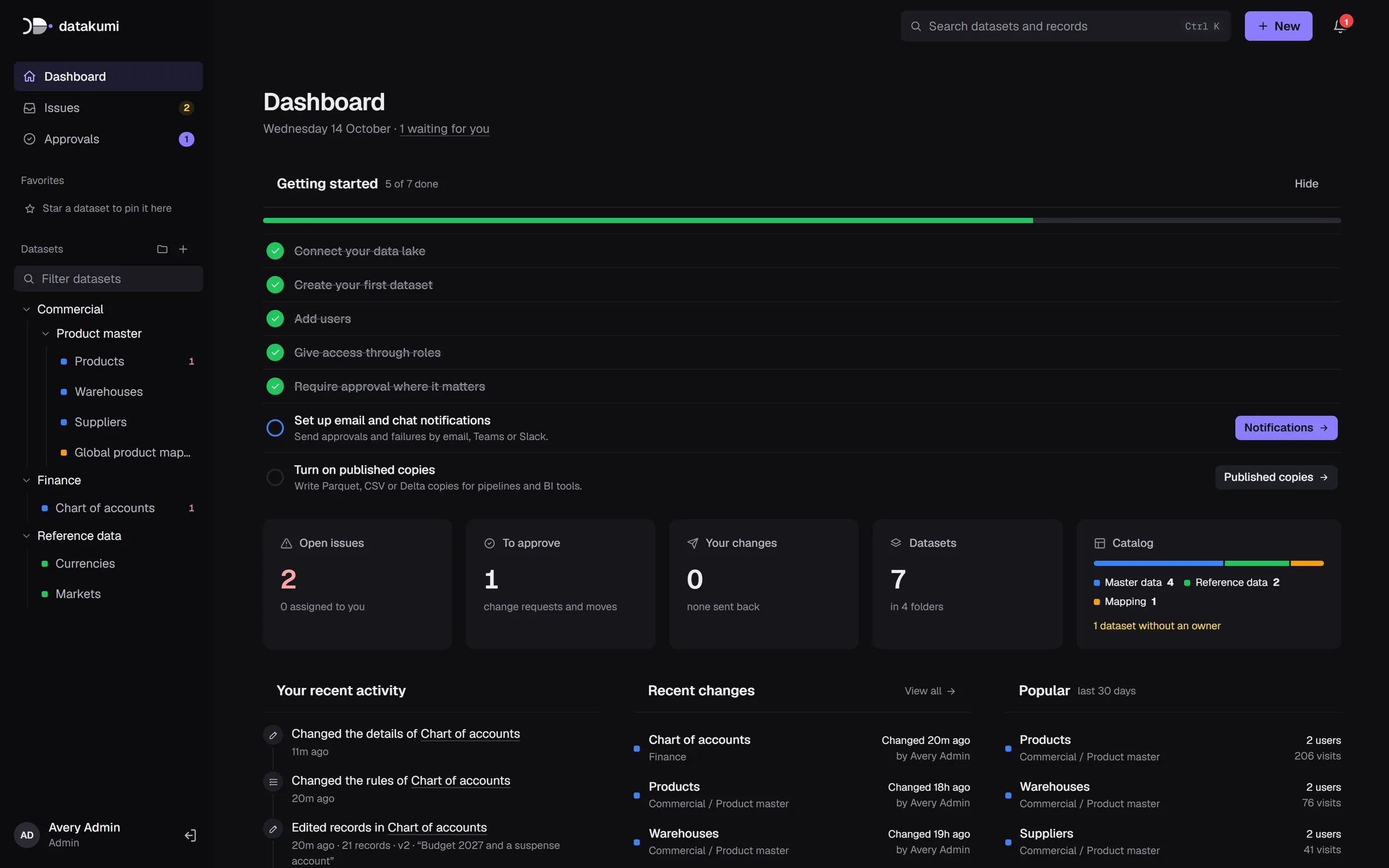Click the check icon on To approve card
This screenshot has width=1389, height=868.
click(490, 543)
